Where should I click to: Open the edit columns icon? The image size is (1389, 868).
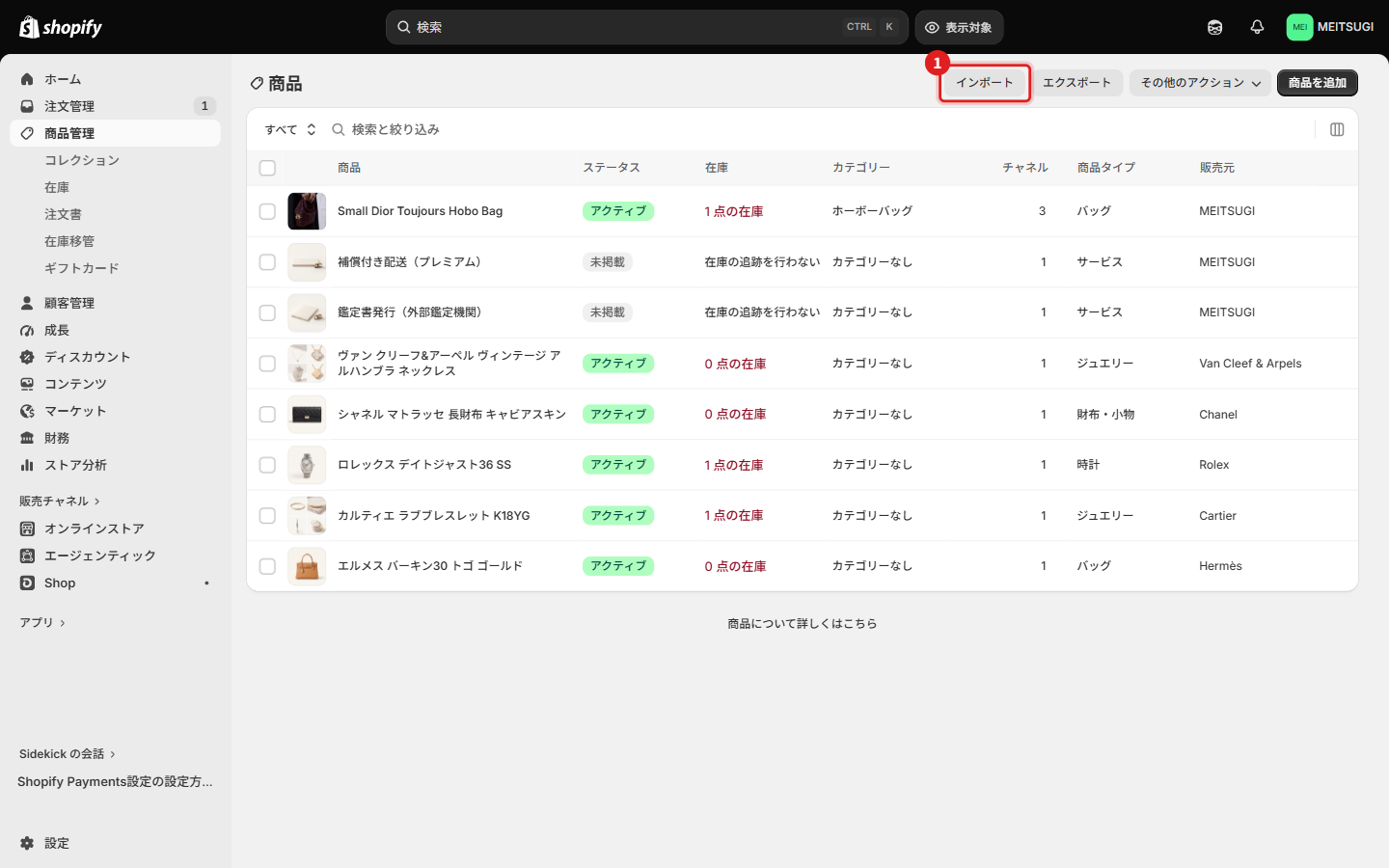tap(1337, 129)
